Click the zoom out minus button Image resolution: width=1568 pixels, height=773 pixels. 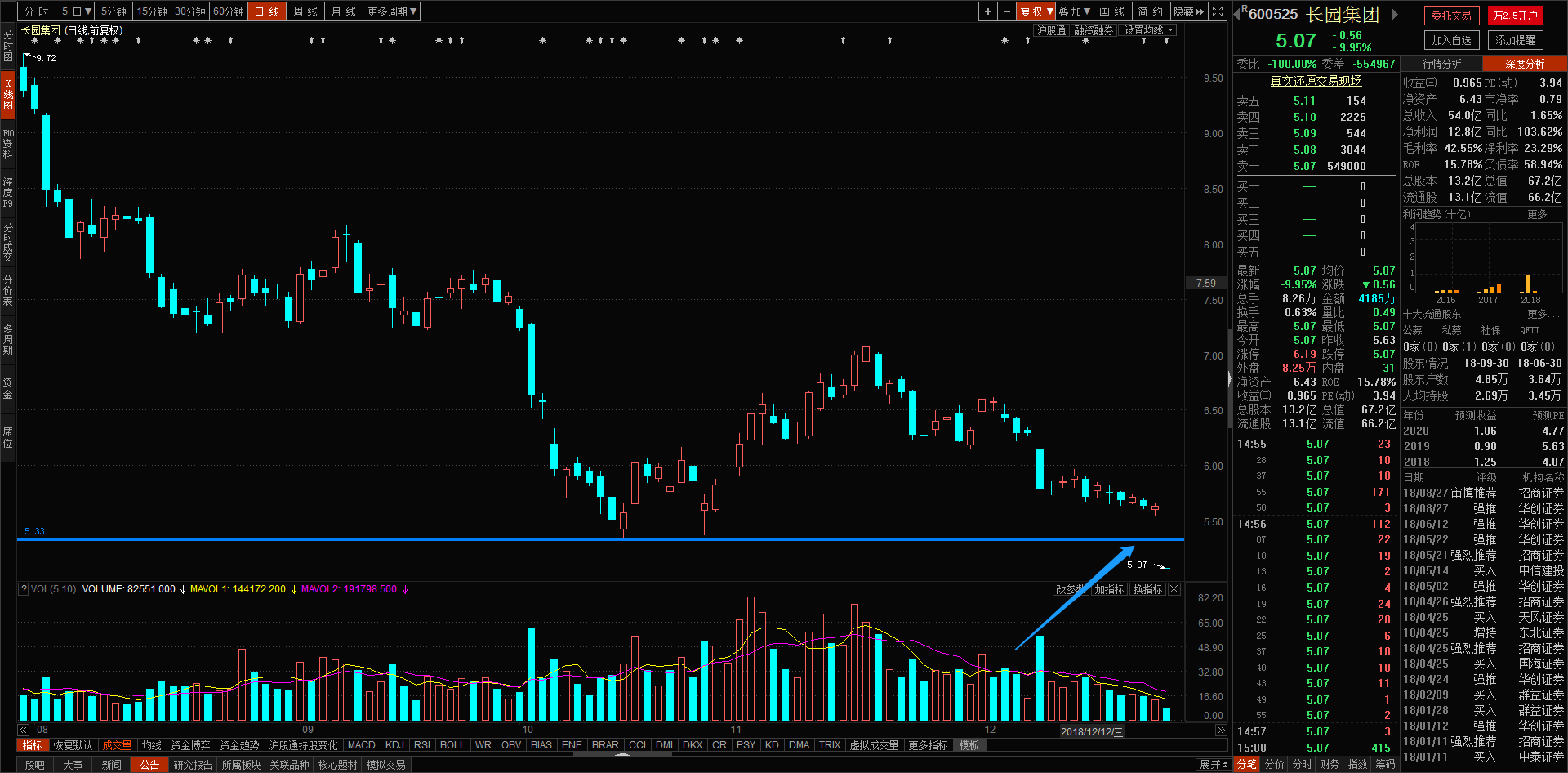1007,11
